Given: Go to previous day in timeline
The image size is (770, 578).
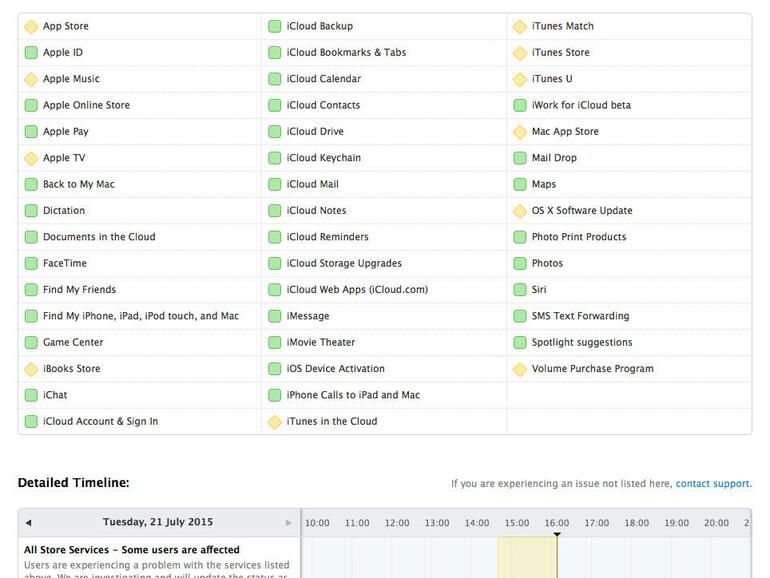Looking at the screenshot, I should point(28,523).
